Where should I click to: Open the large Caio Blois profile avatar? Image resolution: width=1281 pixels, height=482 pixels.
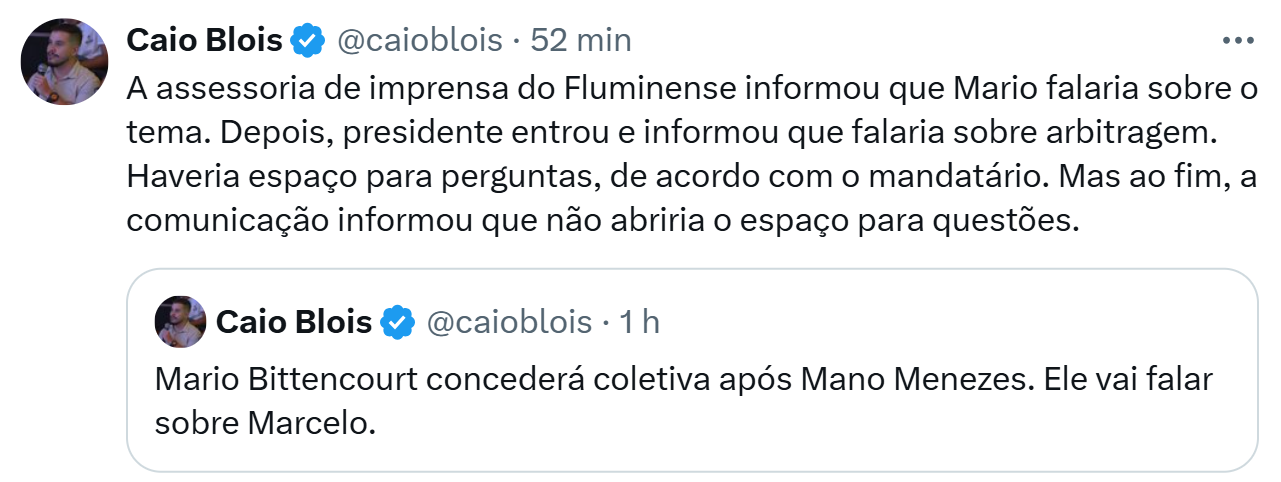tap(64, 62)
